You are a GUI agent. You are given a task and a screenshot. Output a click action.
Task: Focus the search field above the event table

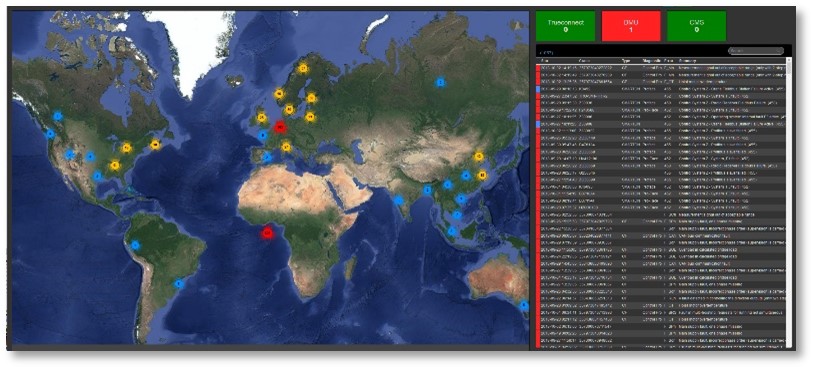coord(755,51)
